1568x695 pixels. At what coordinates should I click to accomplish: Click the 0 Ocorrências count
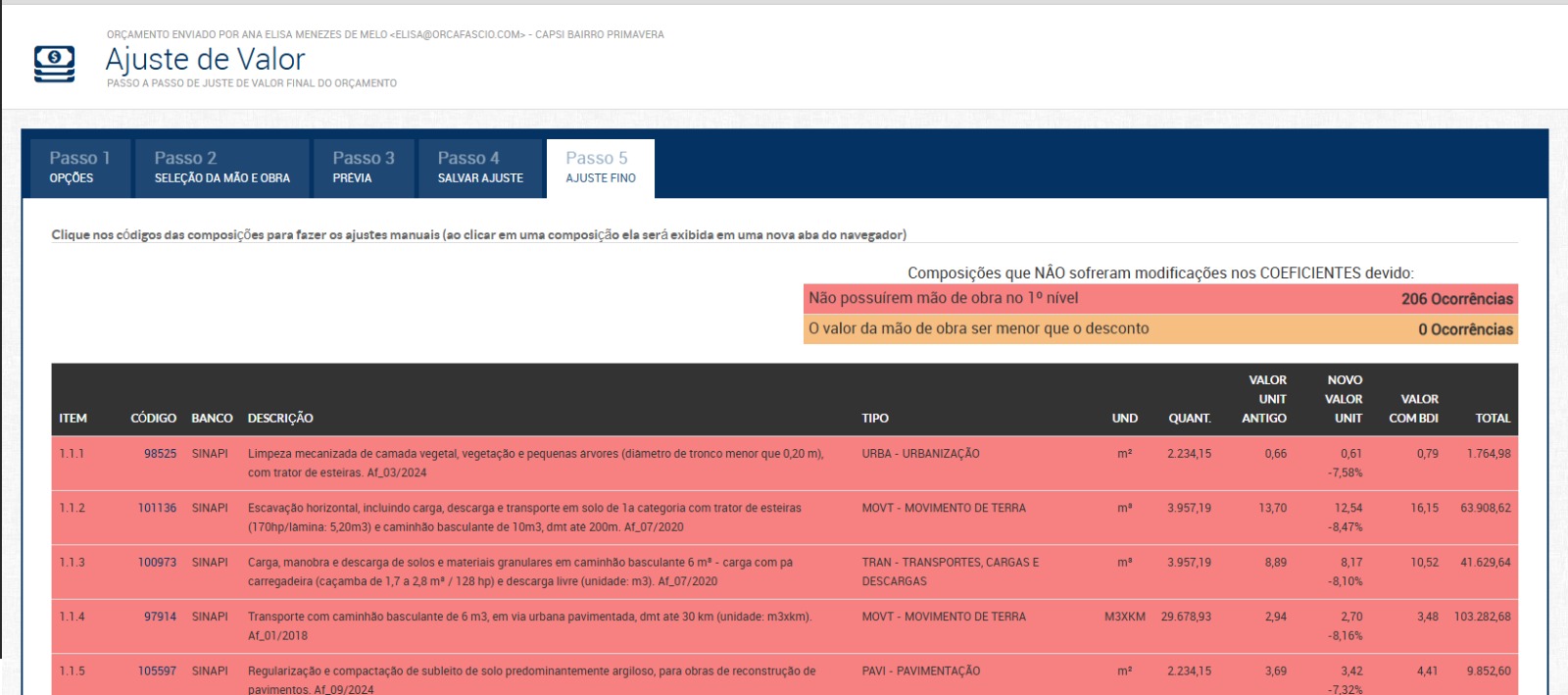(1465, 329)
